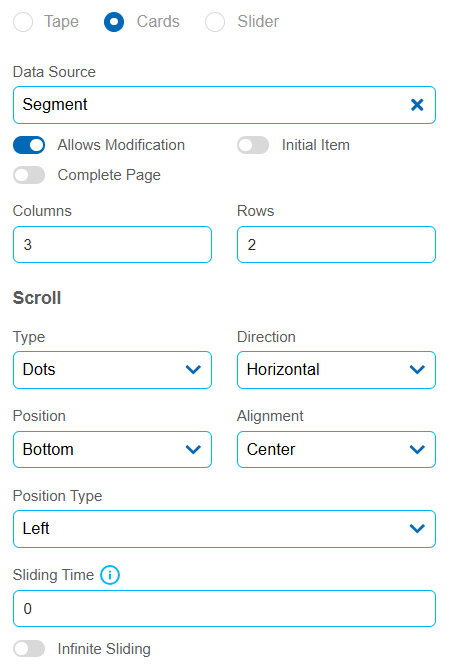This screenshot has height=665, width=450.
Task: Click the chevron arrow in Direction dropdown
Action: tap(417, 370)
